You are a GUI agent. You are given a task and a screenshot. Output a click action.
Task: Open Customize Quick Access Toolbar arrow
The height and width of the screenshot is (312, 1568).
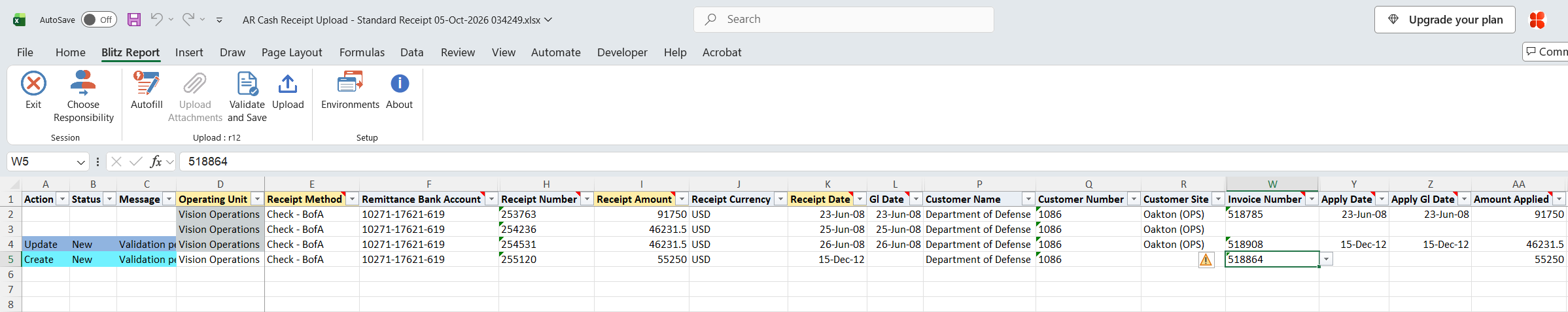point(219,20)
